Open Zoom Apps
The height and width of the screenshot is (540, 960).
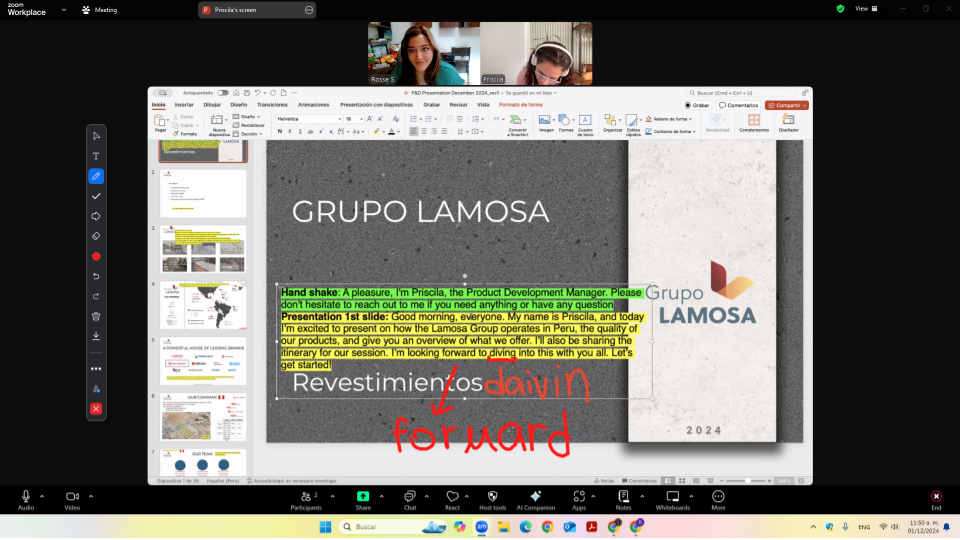pyautogui.click(x=579, y=500)
